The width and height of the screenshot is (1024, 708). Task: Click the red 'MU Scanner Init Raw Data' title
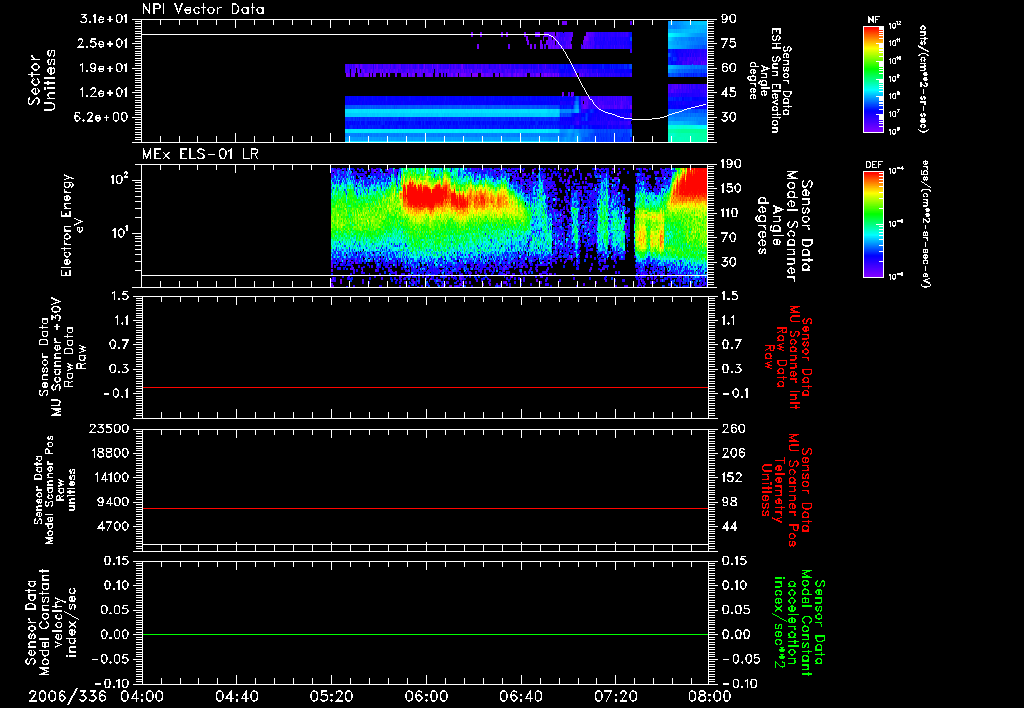point(788,357)
